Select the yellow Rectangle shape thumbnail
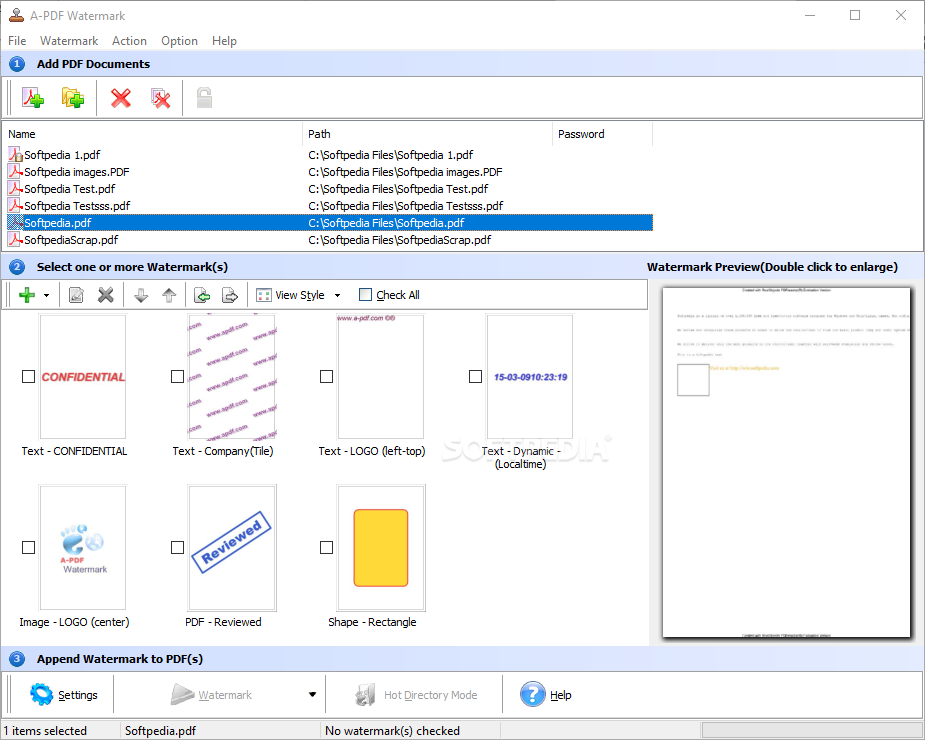Screen dimensions: 925x740 click(x=381, y=548)
